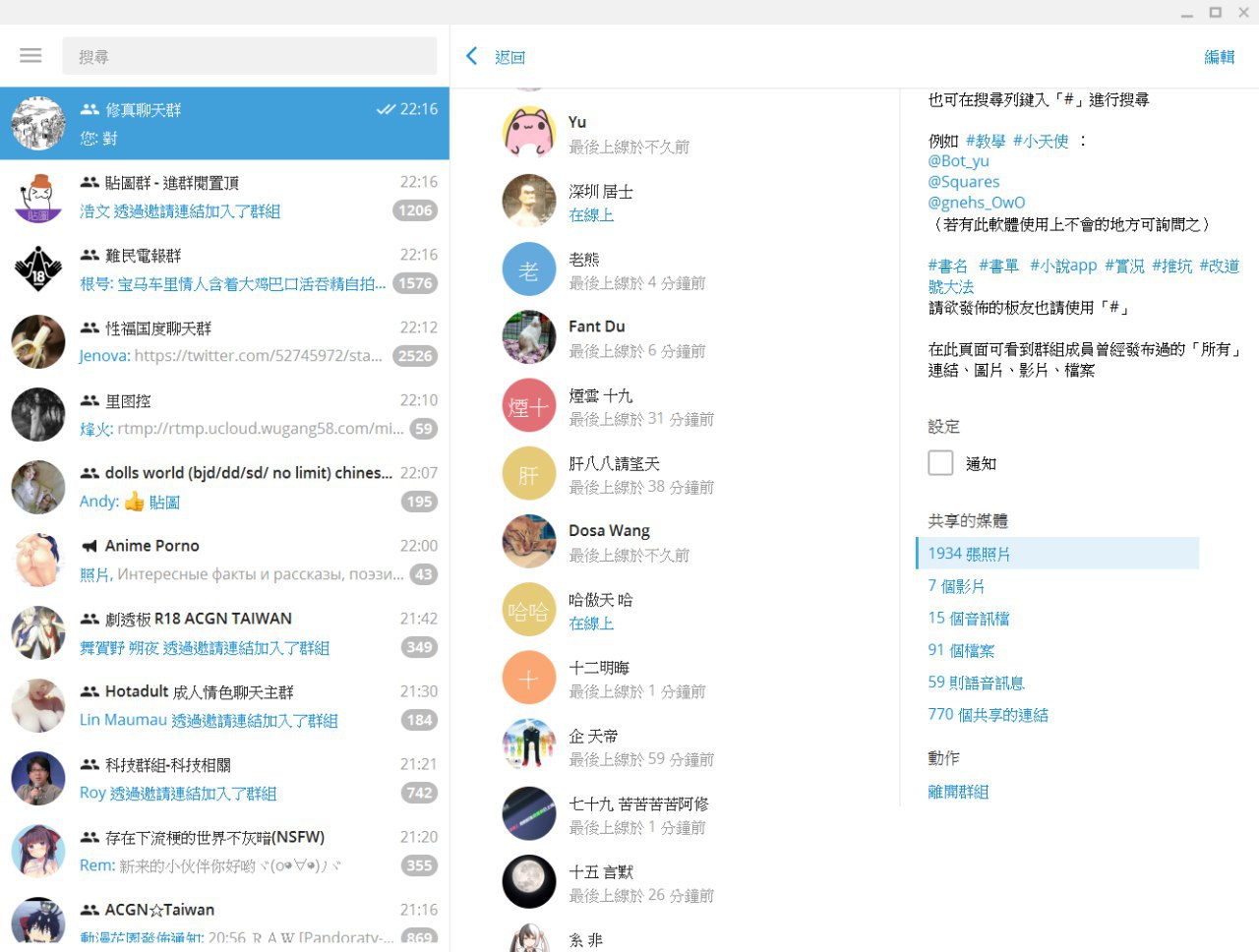This screenshot has height=952, width=1259.
Task: Click 煙雲 十九's red avatar icon
Action: 529,406
